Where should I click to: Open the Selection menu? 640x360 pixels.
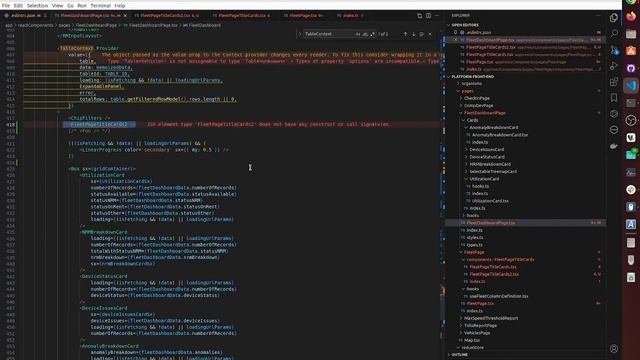(37, 6)
